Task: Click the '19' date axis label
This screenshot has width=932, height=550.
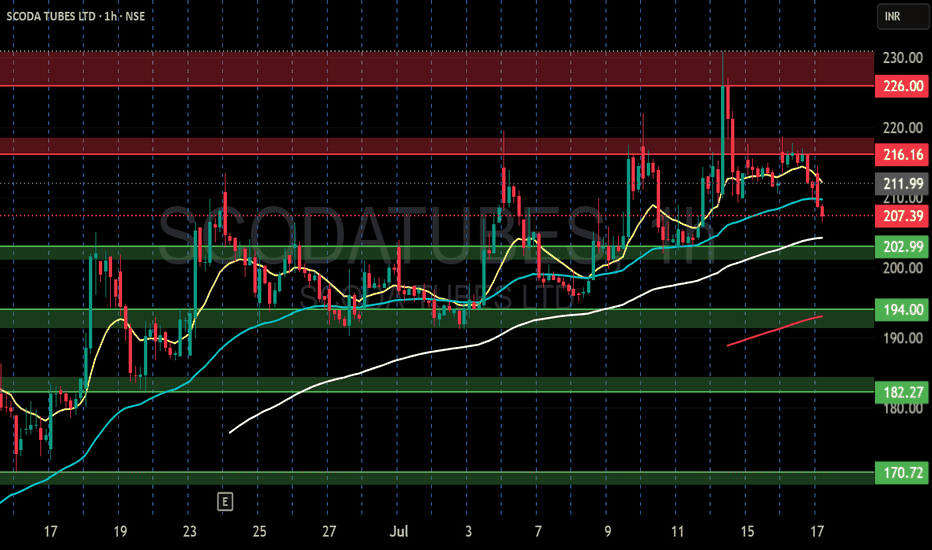Action: (x=120, y=531)
